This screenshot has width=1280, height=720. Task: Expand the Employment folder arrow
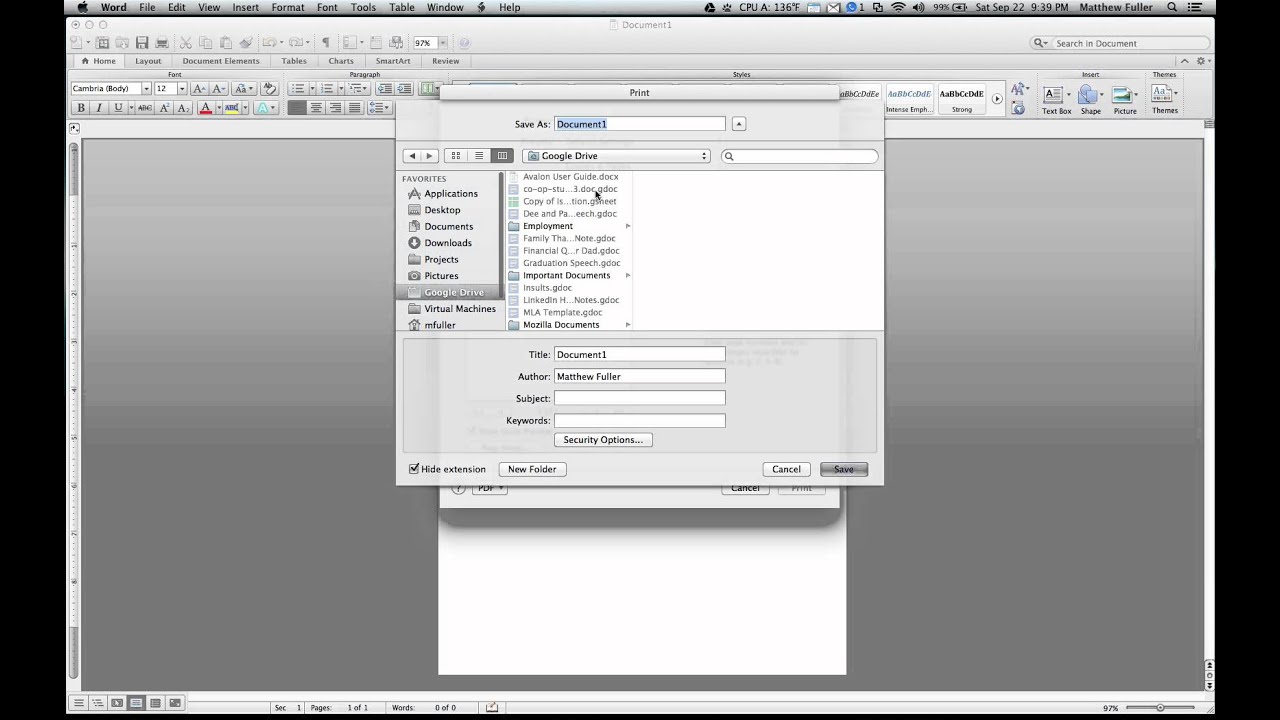coord(628,226)
